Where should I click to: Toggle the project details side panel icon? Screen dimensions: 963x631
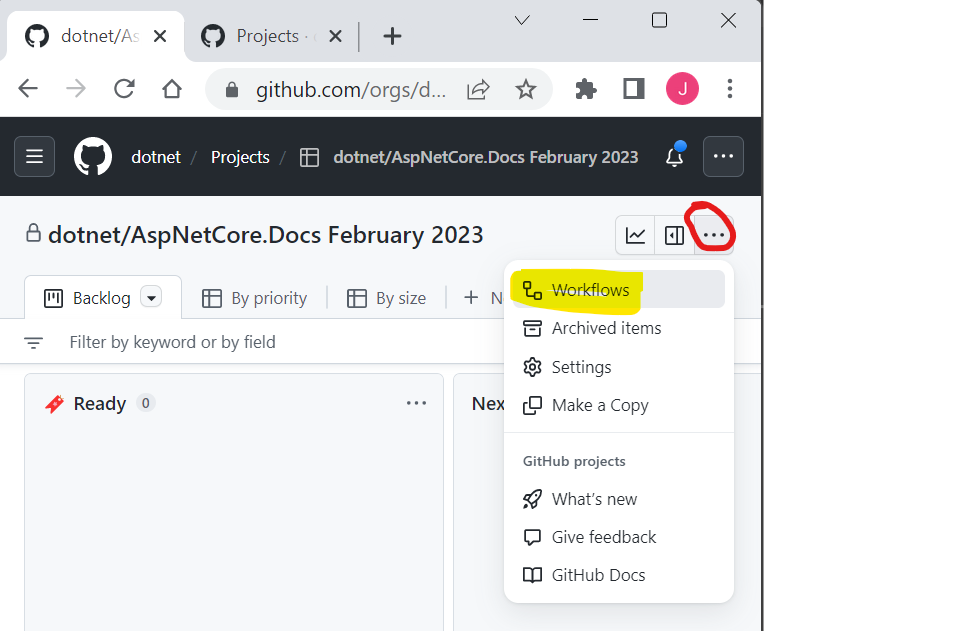(x=674, y=235)
